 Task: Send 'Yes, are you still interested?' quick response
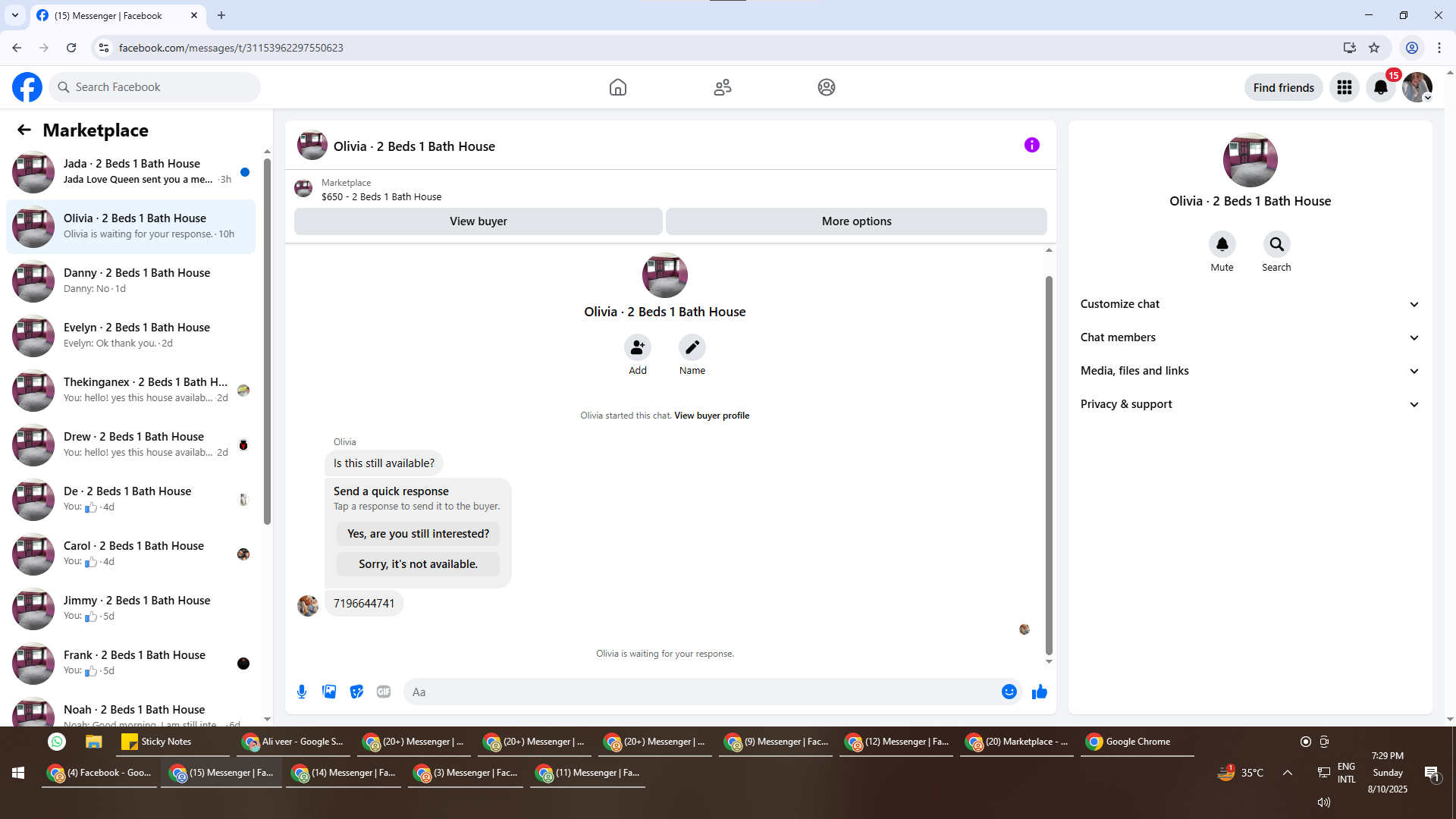(x=418, y=534)
